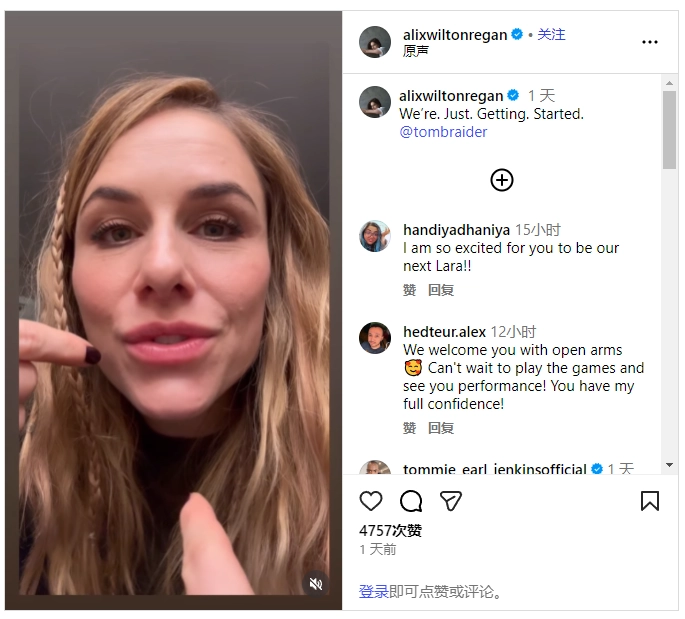Open alixwiltonregan header profile picture

[374, 42]
